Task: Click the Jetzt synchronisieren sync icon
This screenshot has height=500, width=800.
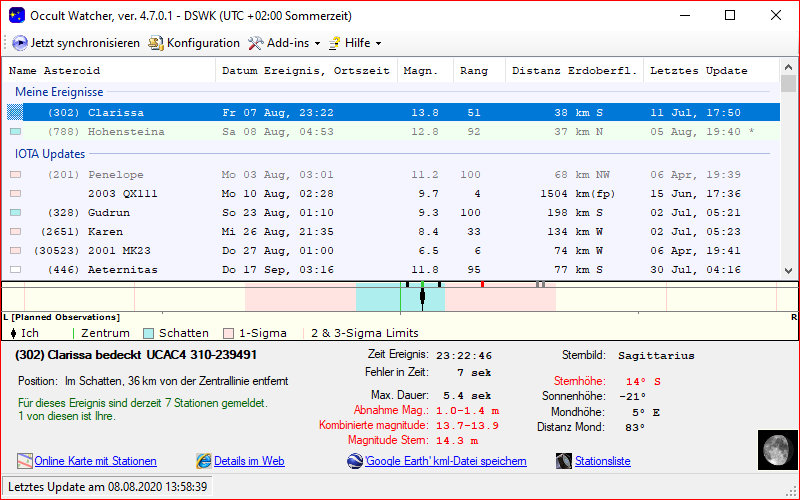Action: (20, 43)
